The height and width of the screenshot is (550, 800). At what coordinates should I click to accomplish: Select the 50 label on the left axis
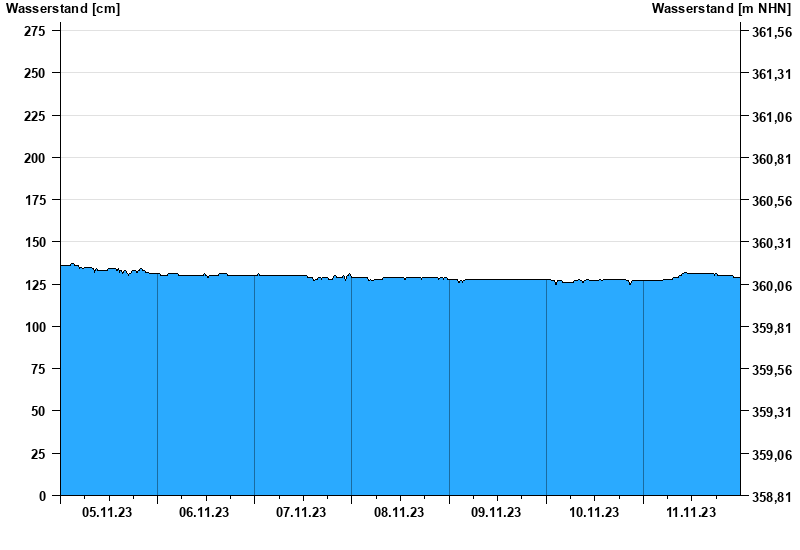point(38,411)
